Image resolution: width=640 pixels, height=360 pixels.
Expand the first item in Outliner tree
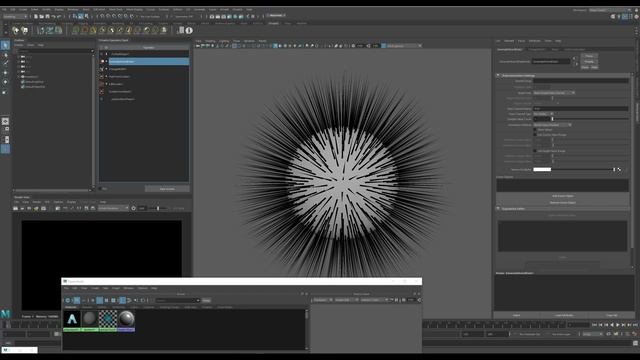(x=19, y=56)
